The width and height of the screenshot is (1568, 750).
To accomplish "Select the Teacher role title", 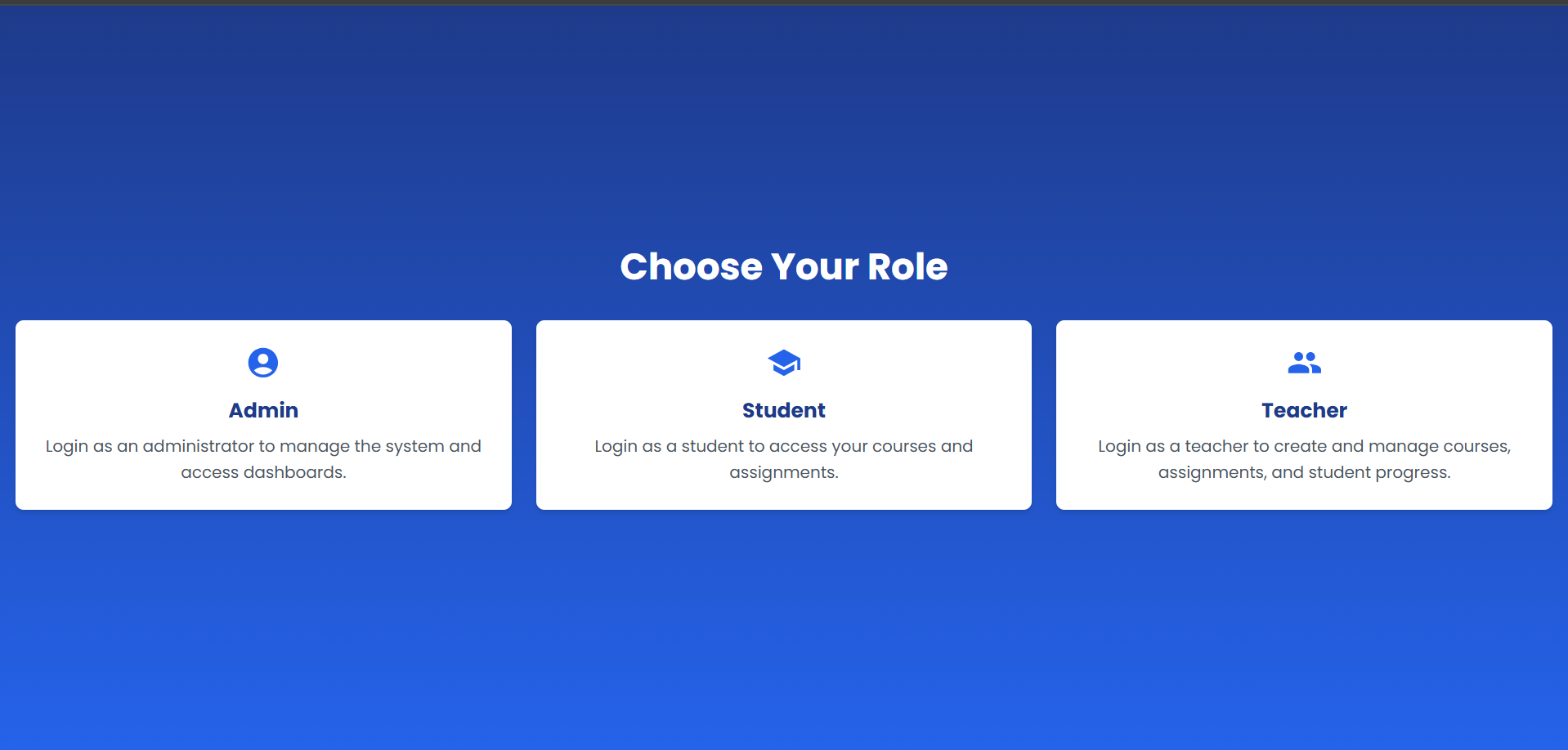I will pyautogui.click(x=1304, y=410).
